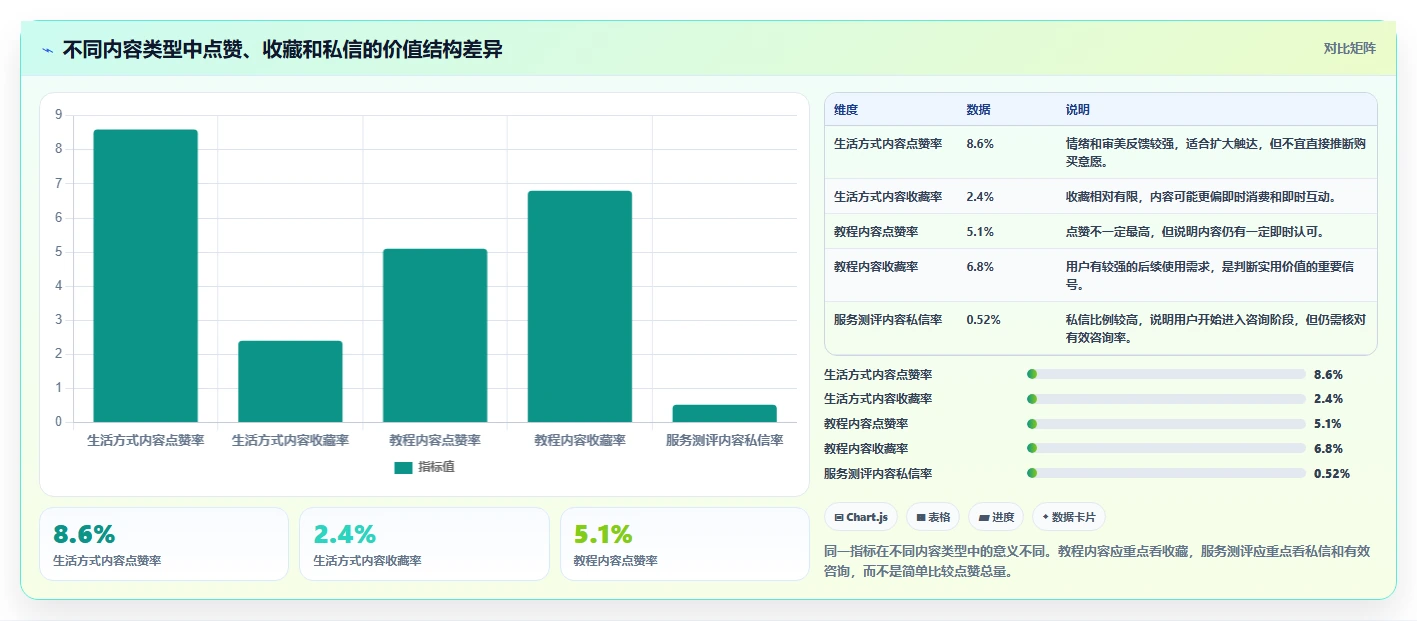Click the summary paragraph starting 同一指标
This screenshot has height=621, width=1417.
(1097, 561)
